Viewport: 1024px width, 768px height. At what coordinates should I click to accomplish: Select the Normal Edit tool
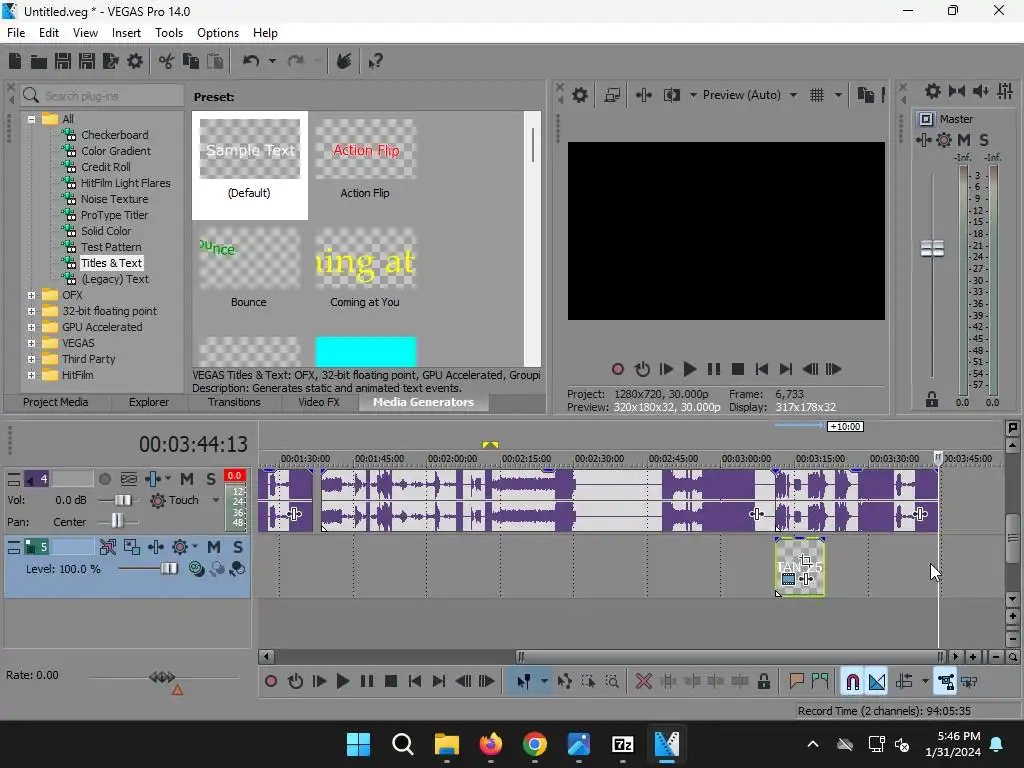(x=523, y=682)
